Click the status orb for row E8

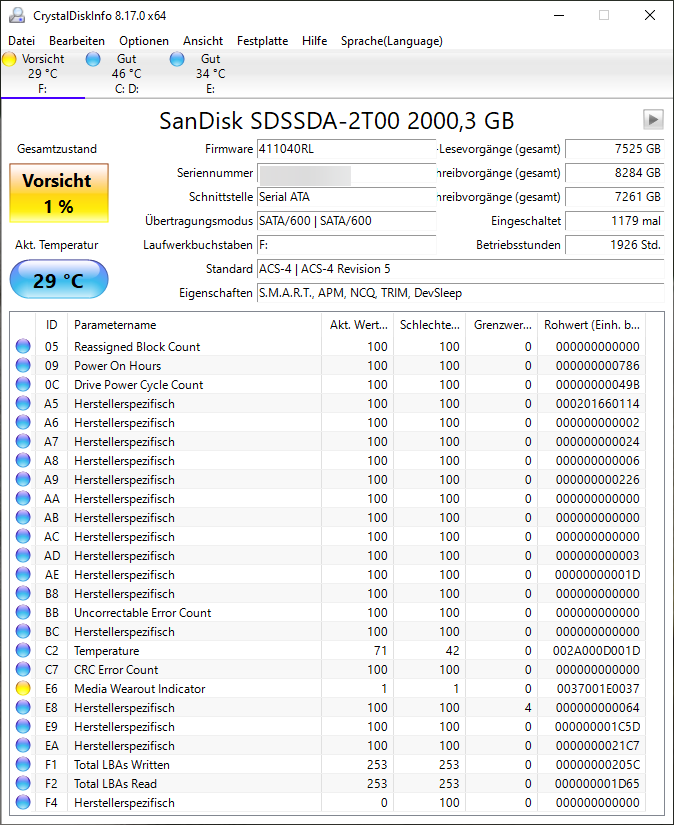[23, 707]
